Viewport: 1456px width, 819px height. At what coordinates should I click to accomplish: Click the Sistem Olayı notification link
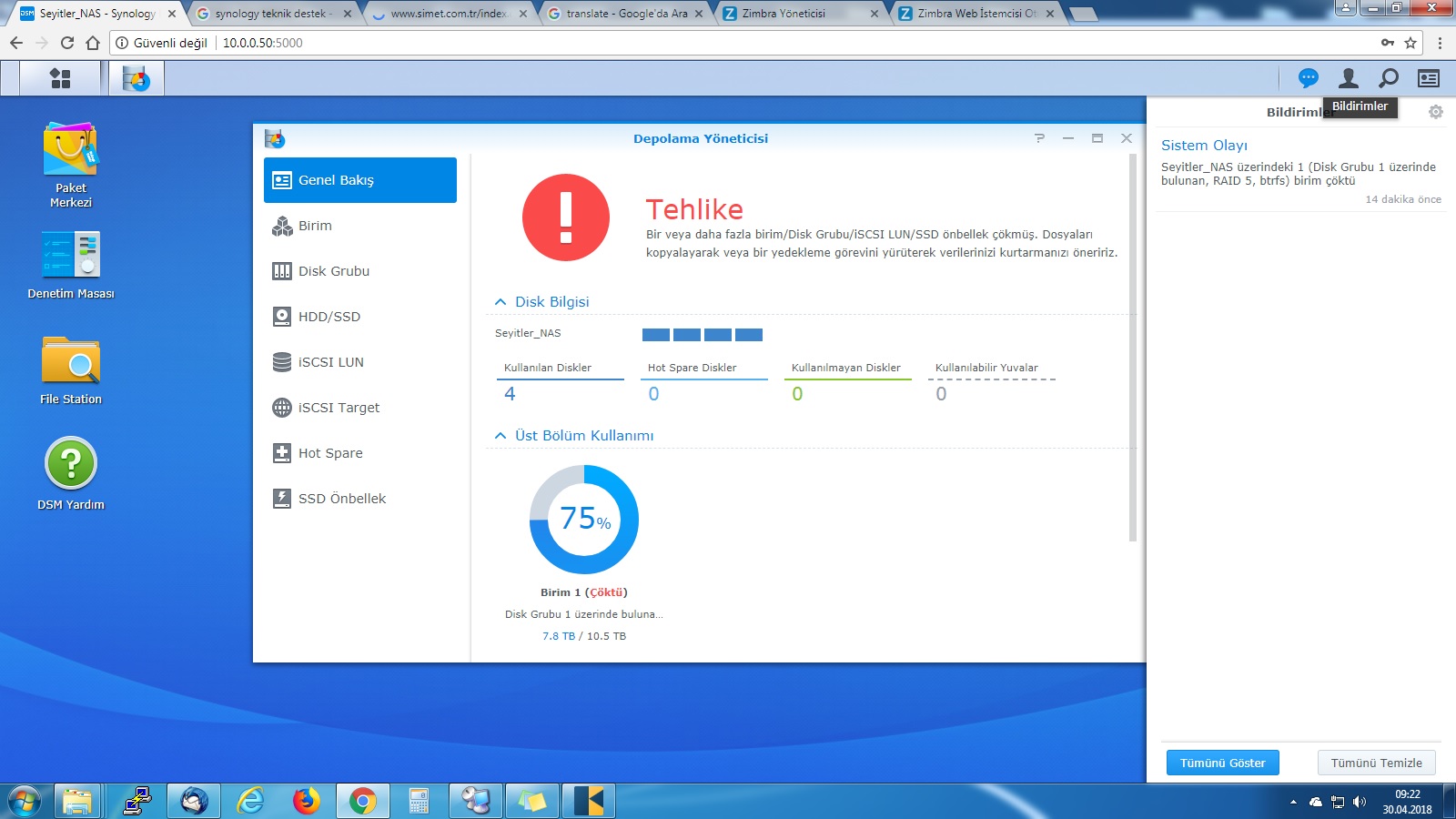click(1204, 146)
